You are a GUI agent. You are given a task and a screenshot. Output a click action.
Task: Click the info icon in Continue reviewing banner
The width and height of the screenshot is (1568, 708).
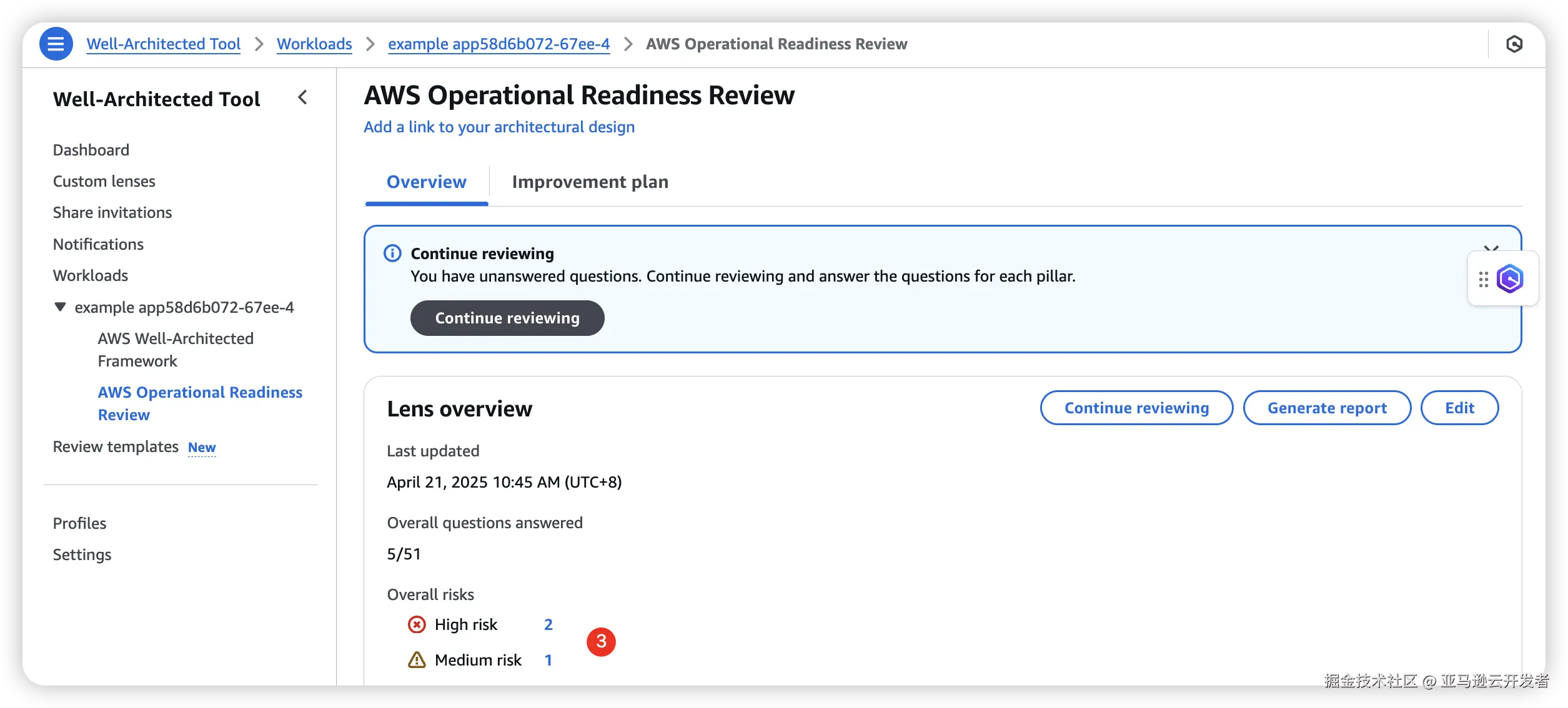[392, 253]
